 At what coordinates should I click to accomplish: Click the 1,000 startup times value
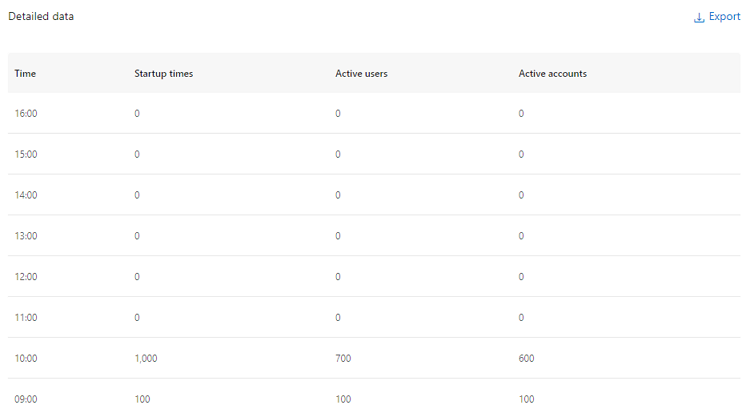pyautogui.click(x=146, y=358)
